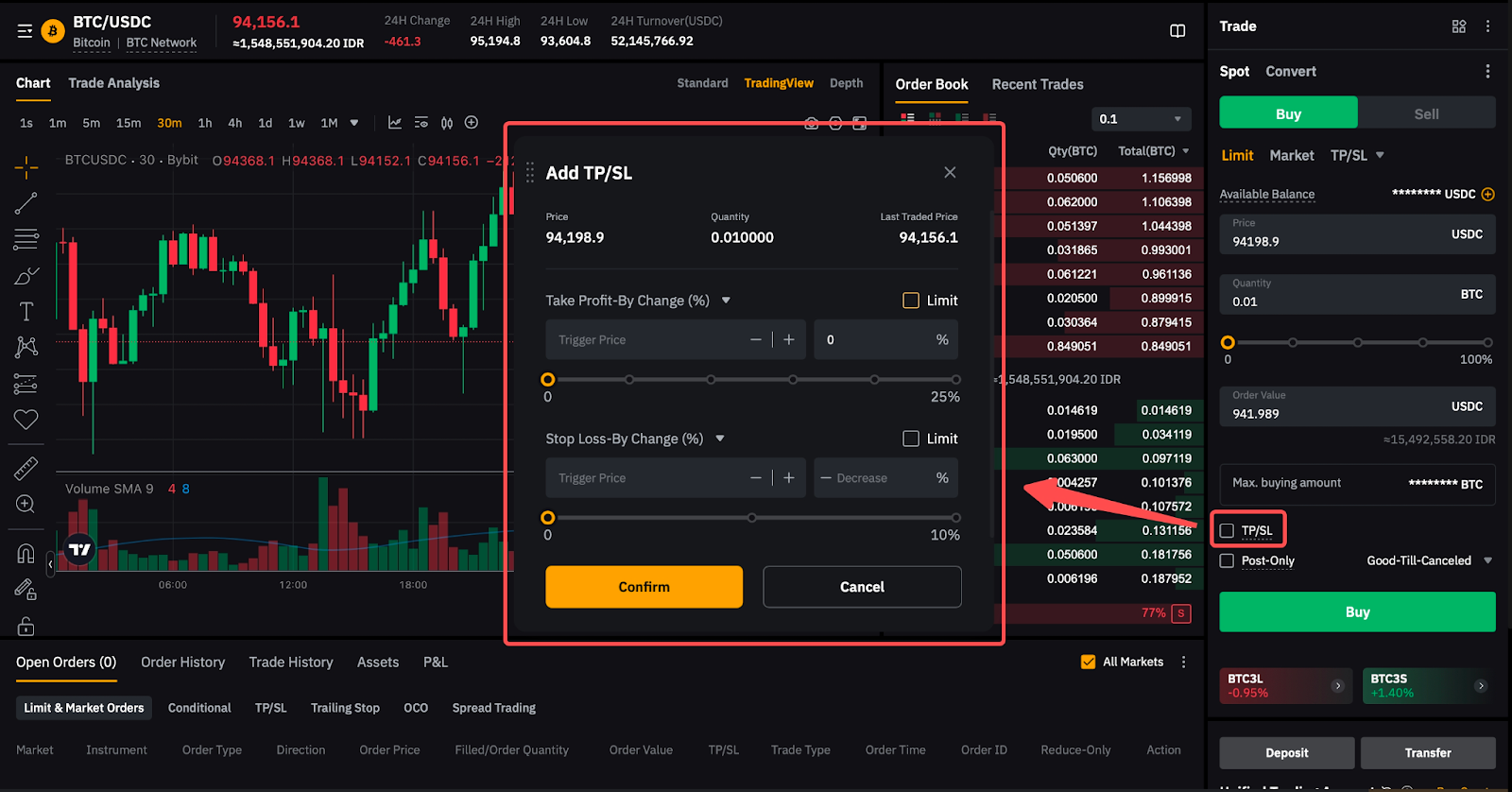1512x792 pixels.
Task: Click the plus icon beside Available Balance
Action: click(1487, 194)
